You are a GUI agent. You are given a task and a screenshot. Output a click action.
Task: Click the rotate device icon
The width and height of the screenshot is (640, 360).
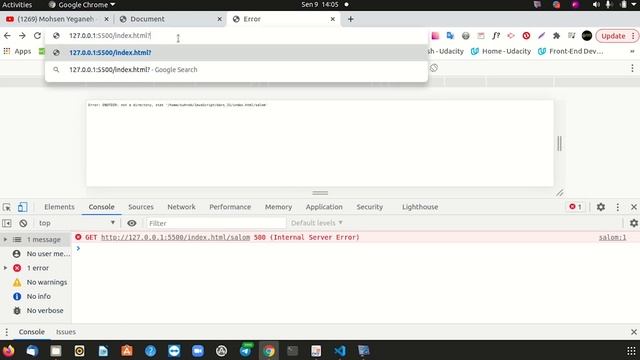coord(434,68)
